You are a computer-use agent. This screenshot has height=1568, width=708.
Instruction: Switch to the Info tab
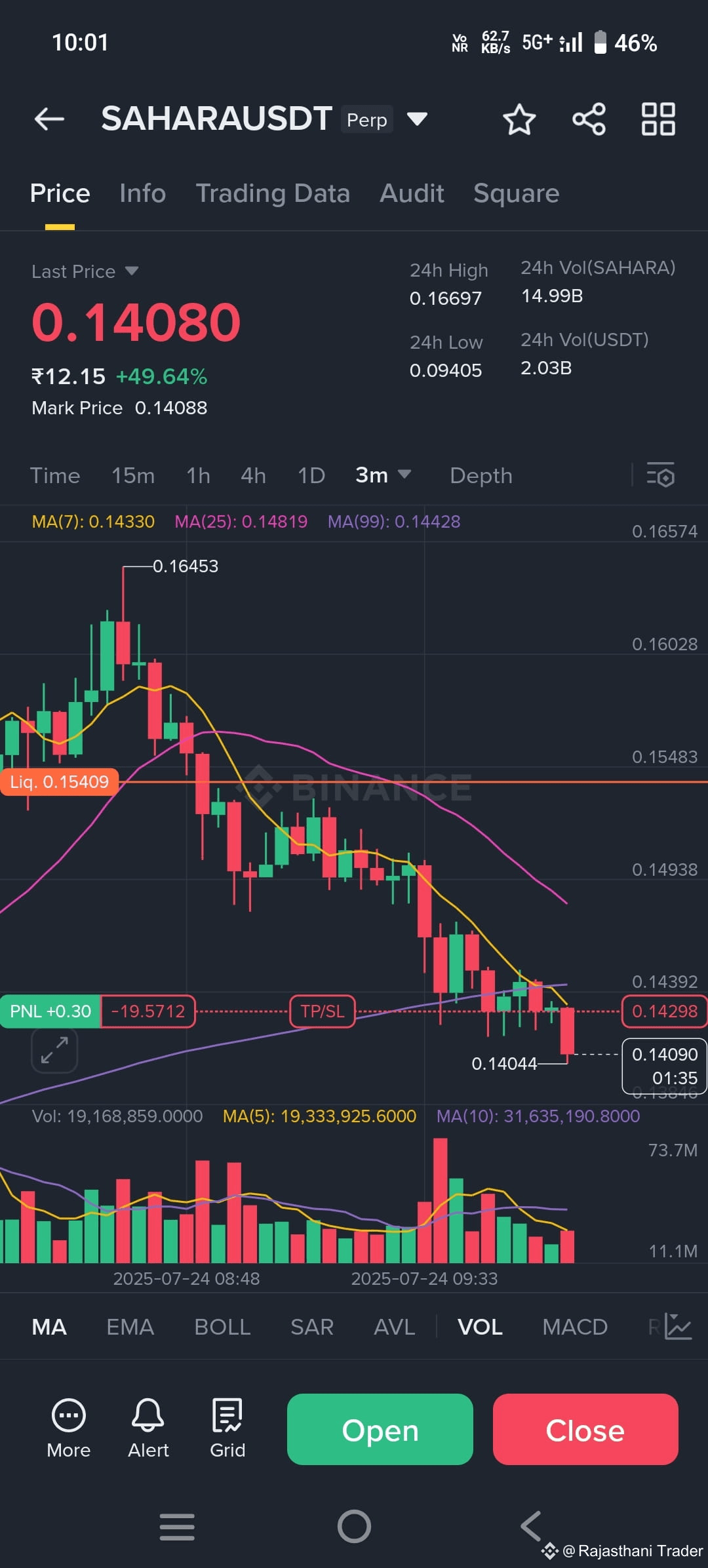click(x=142, y=193)
